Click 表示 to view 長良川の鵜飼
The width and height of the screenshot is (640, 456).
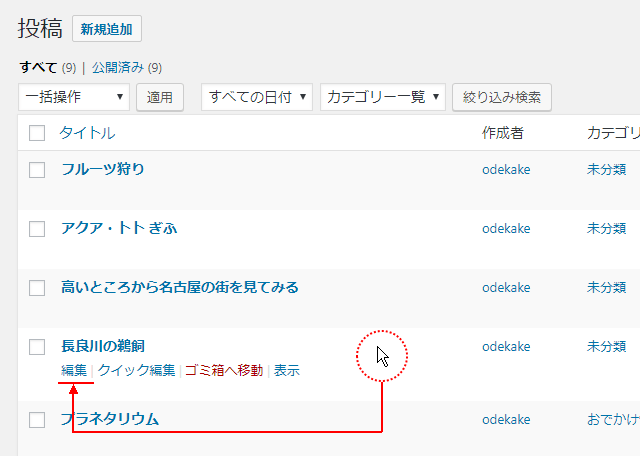point(287,370)
